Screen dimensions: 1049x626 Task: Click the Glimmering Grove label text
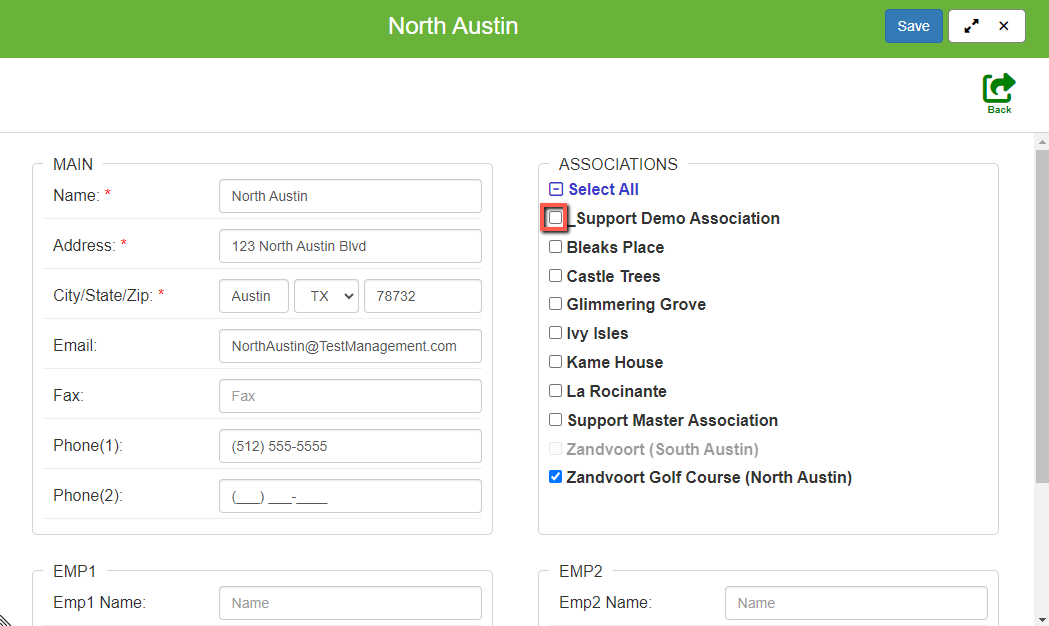636,304
